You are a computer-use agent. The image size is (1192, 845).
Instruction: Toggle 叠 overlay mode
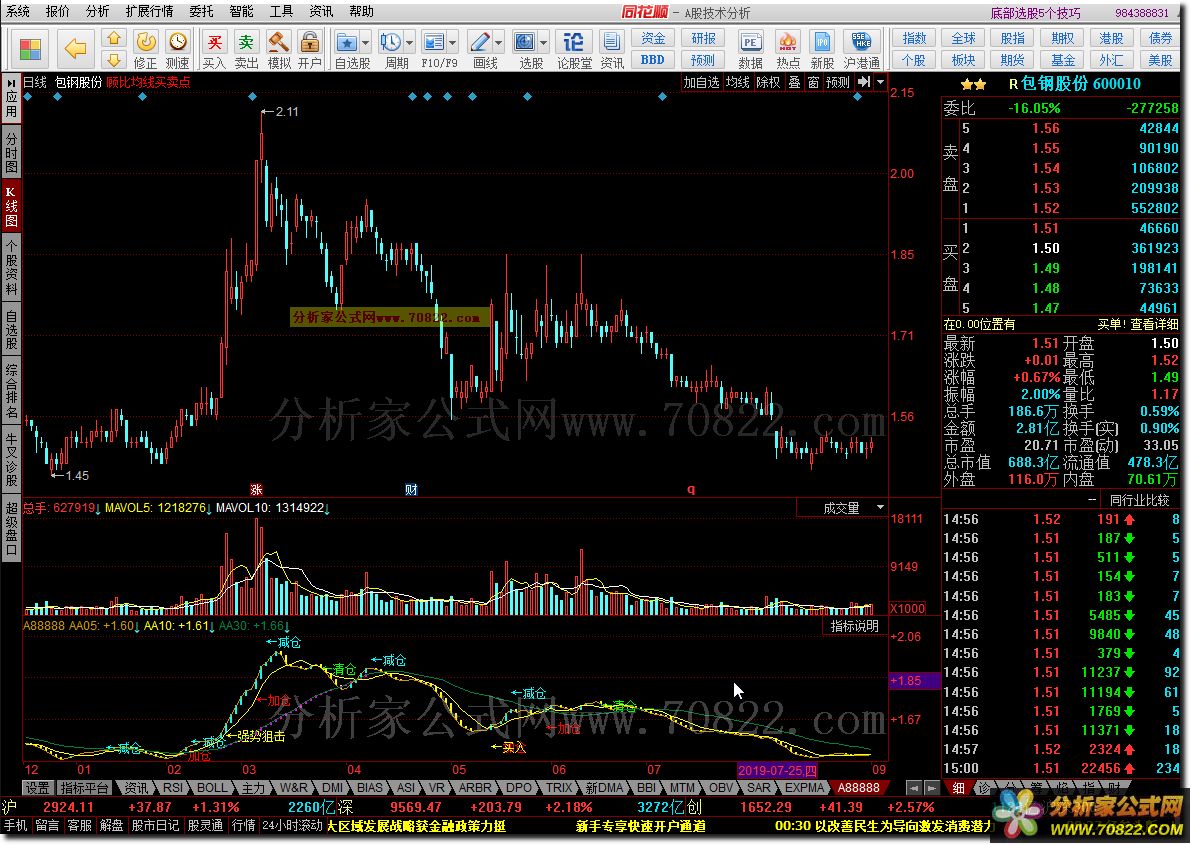[x=794, y=82]
